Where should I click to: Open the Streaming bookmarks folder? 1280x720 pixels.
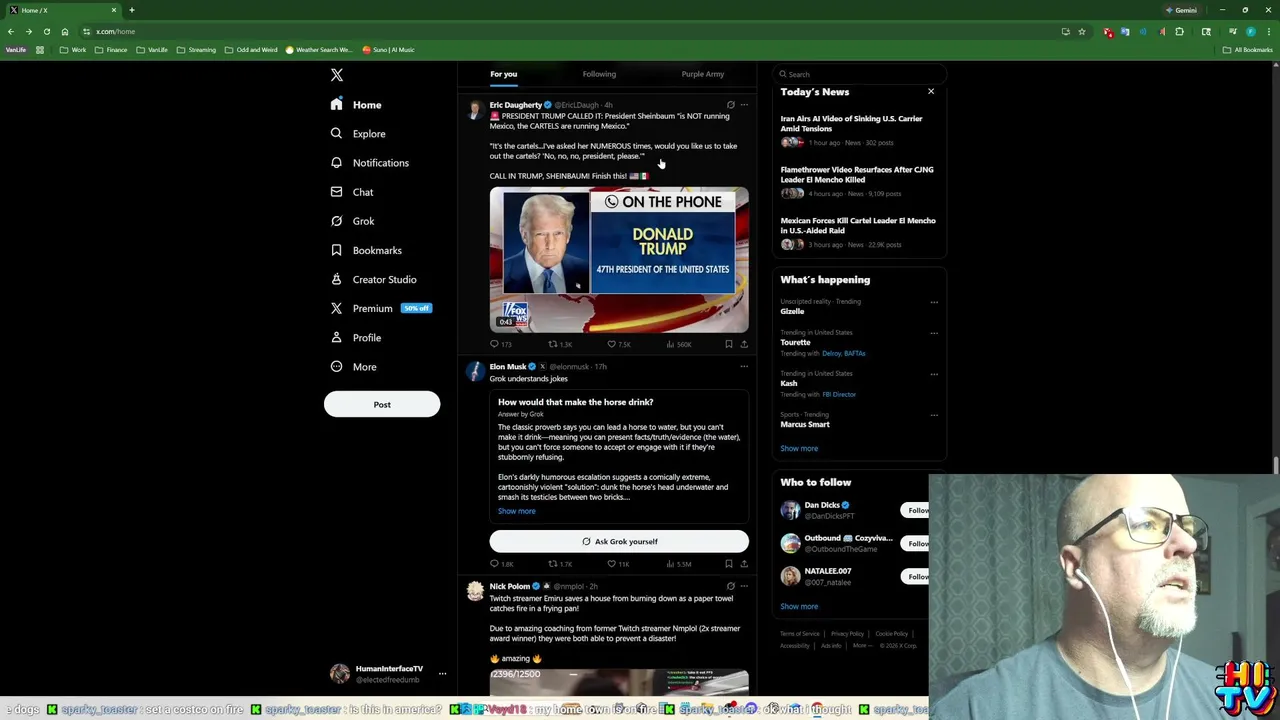coord(196,50)
